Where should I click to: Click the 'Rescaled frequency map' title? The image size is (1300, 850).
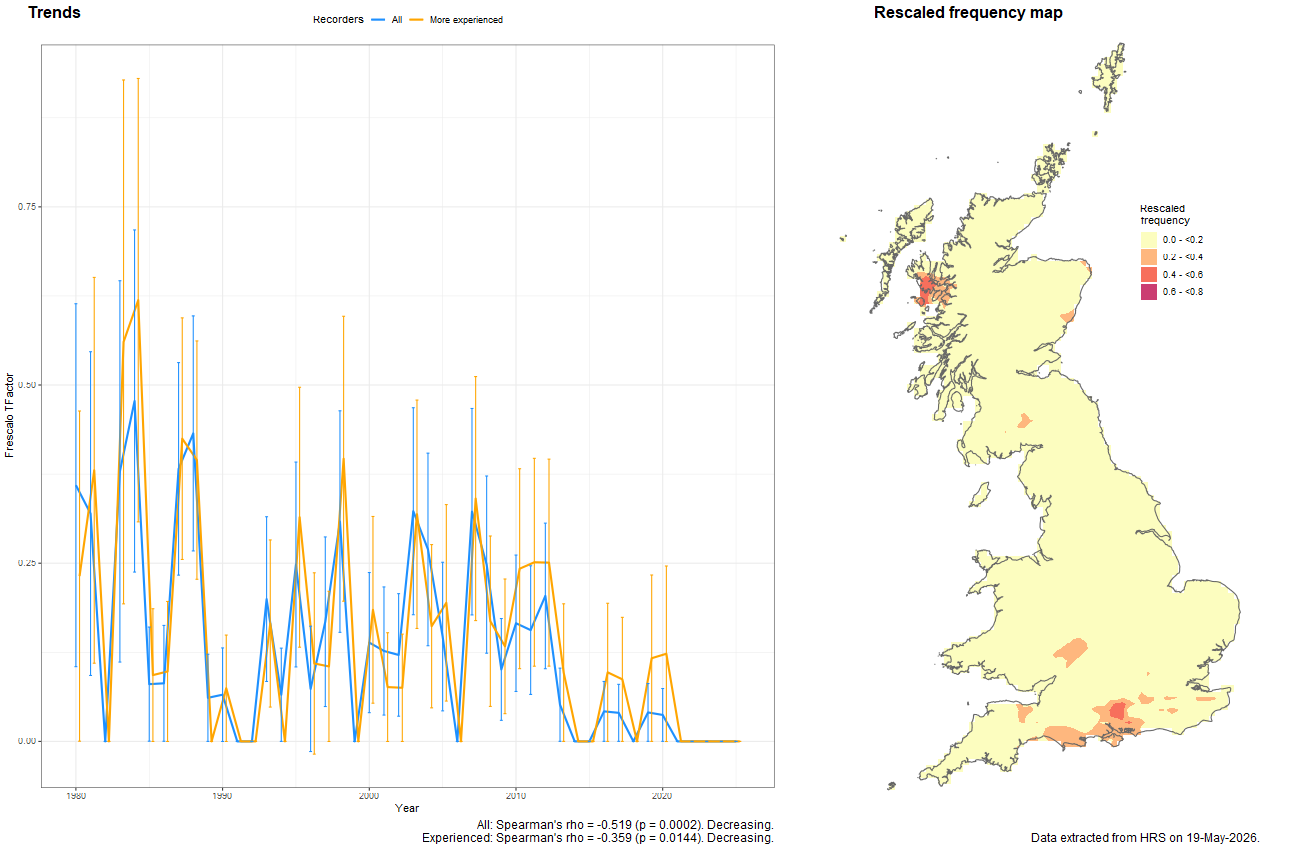click(x=968, y=13)
